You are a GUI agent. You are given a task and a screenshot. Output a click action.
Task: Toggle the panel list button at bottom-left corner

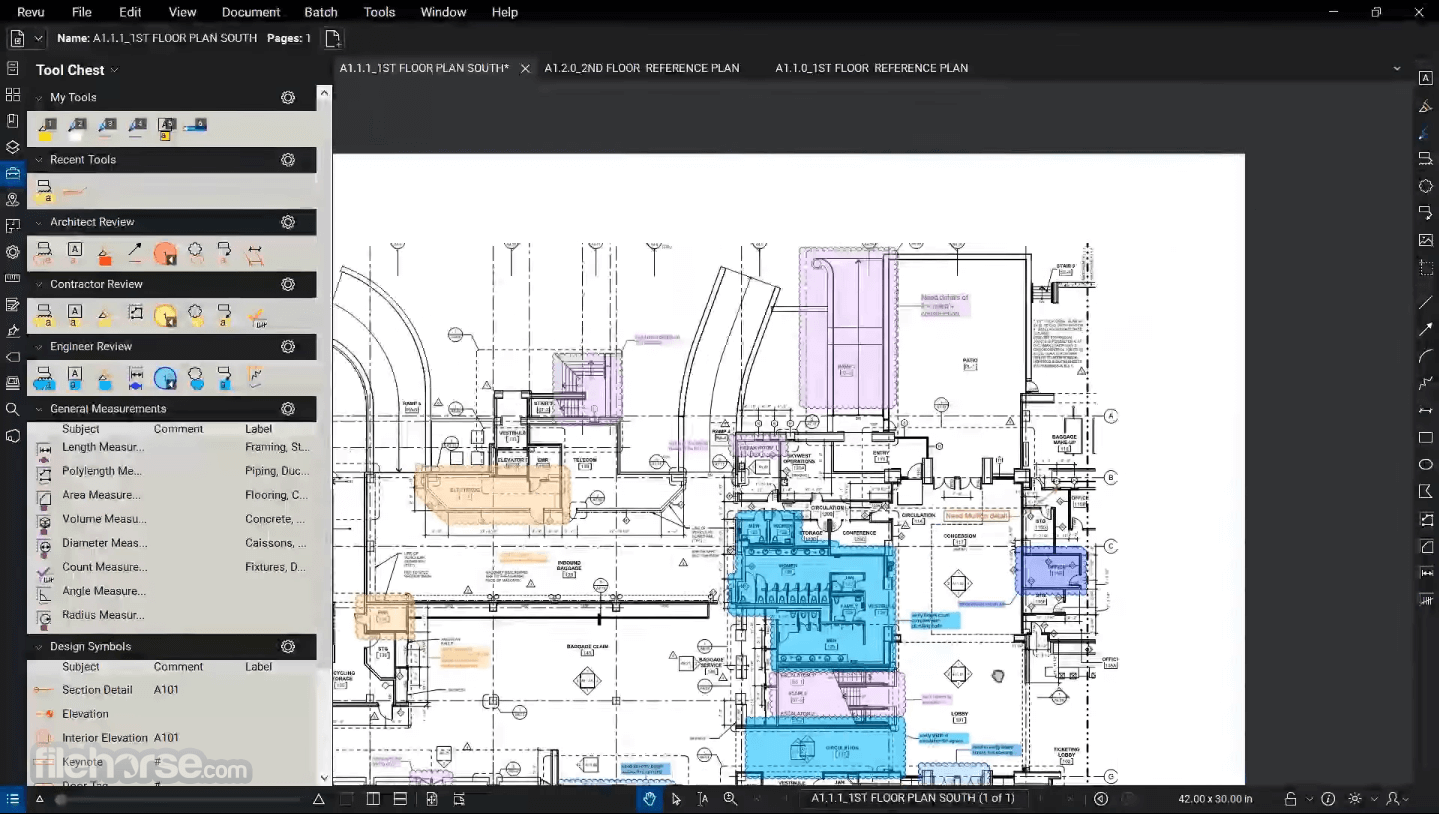pyautogui.click(x=13, y=798)
